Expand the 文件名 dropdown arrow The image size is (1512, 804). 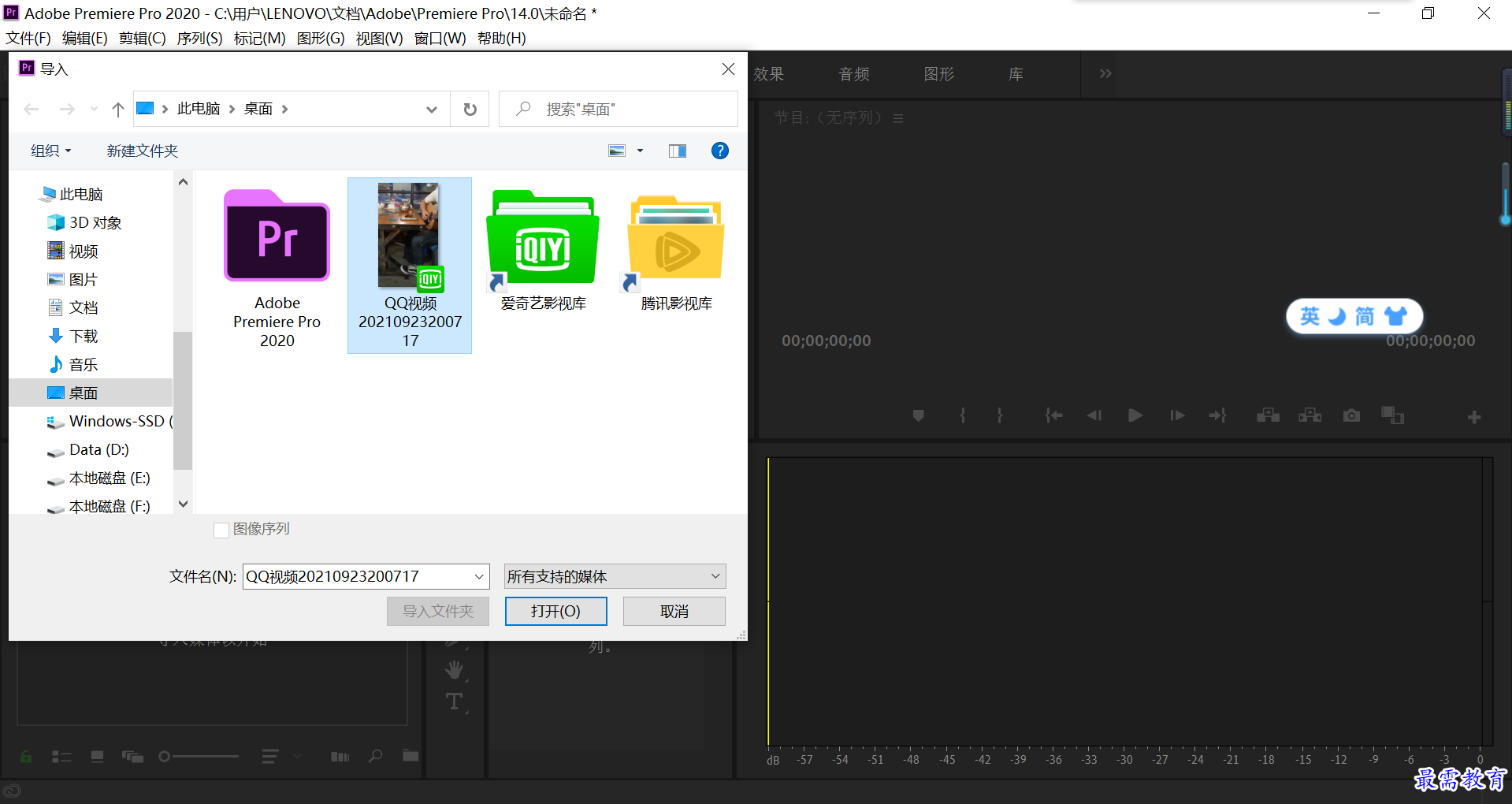tap(479, 576)
